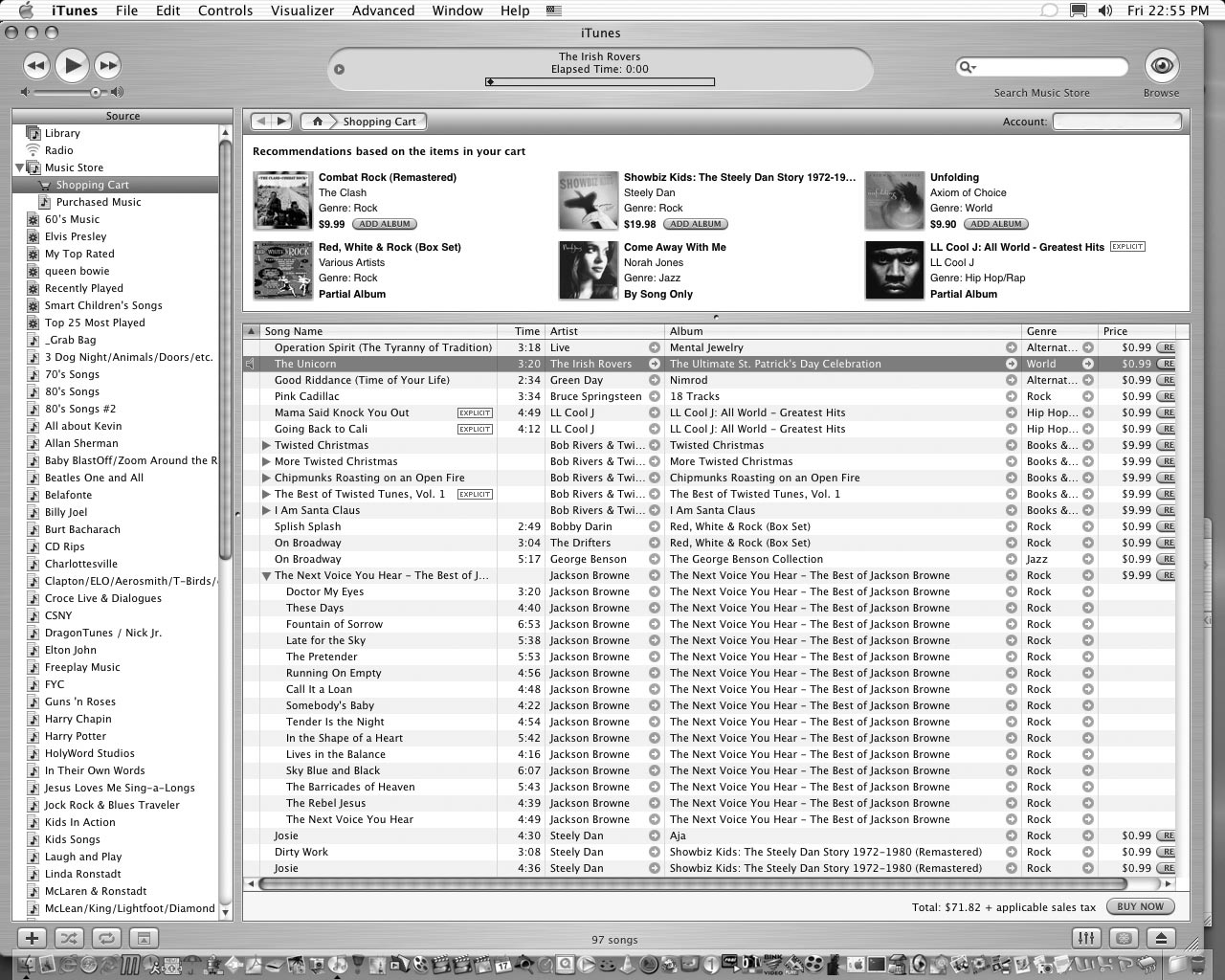Click the now-playing speaker icon beside The Unicorn
Screen dimensions: 1225x980
coord(251,364)
